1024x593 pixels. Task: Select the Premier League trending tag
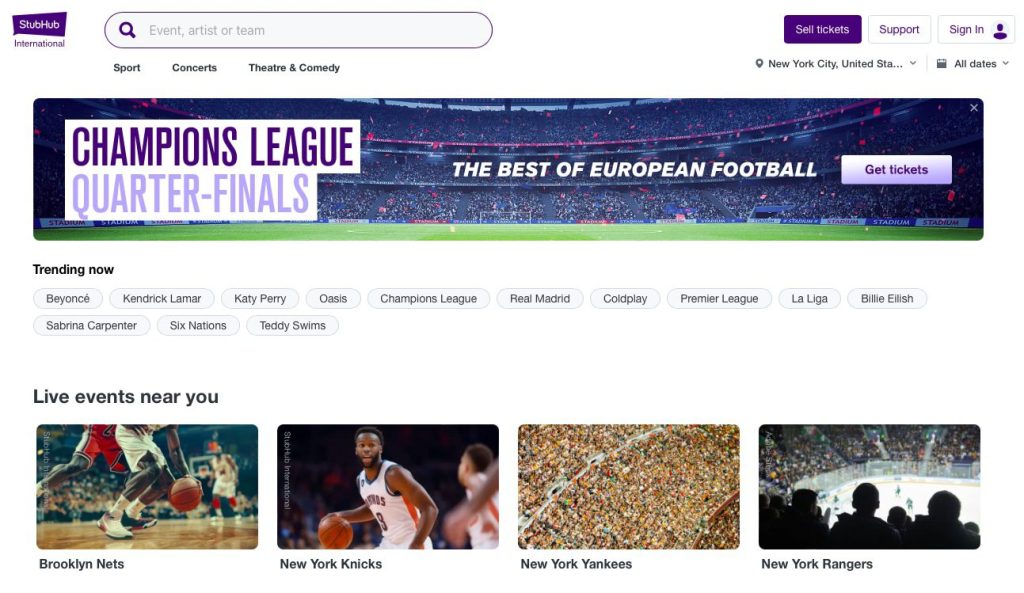pyautogui.click(x=719, y=298)
